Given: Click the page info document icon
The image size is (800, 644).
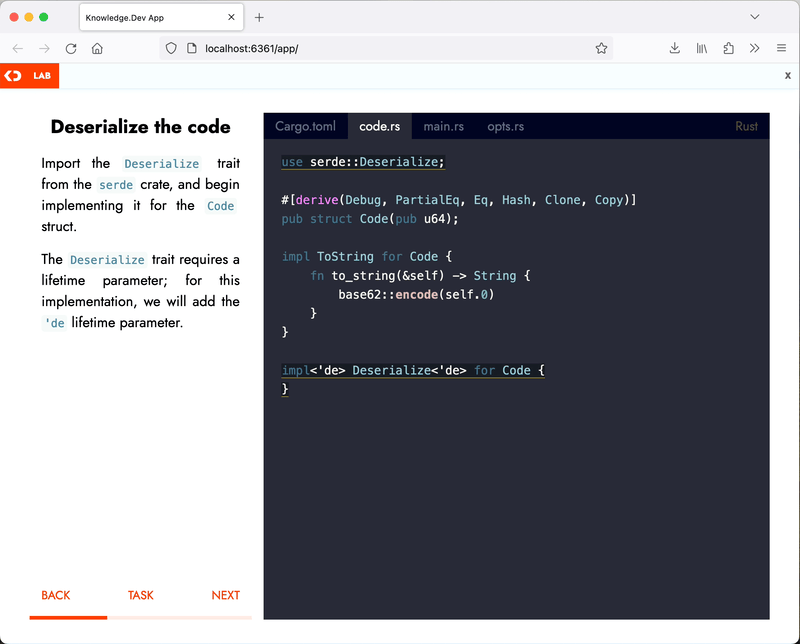Looking at the screenshot, I should pos(192,48).
